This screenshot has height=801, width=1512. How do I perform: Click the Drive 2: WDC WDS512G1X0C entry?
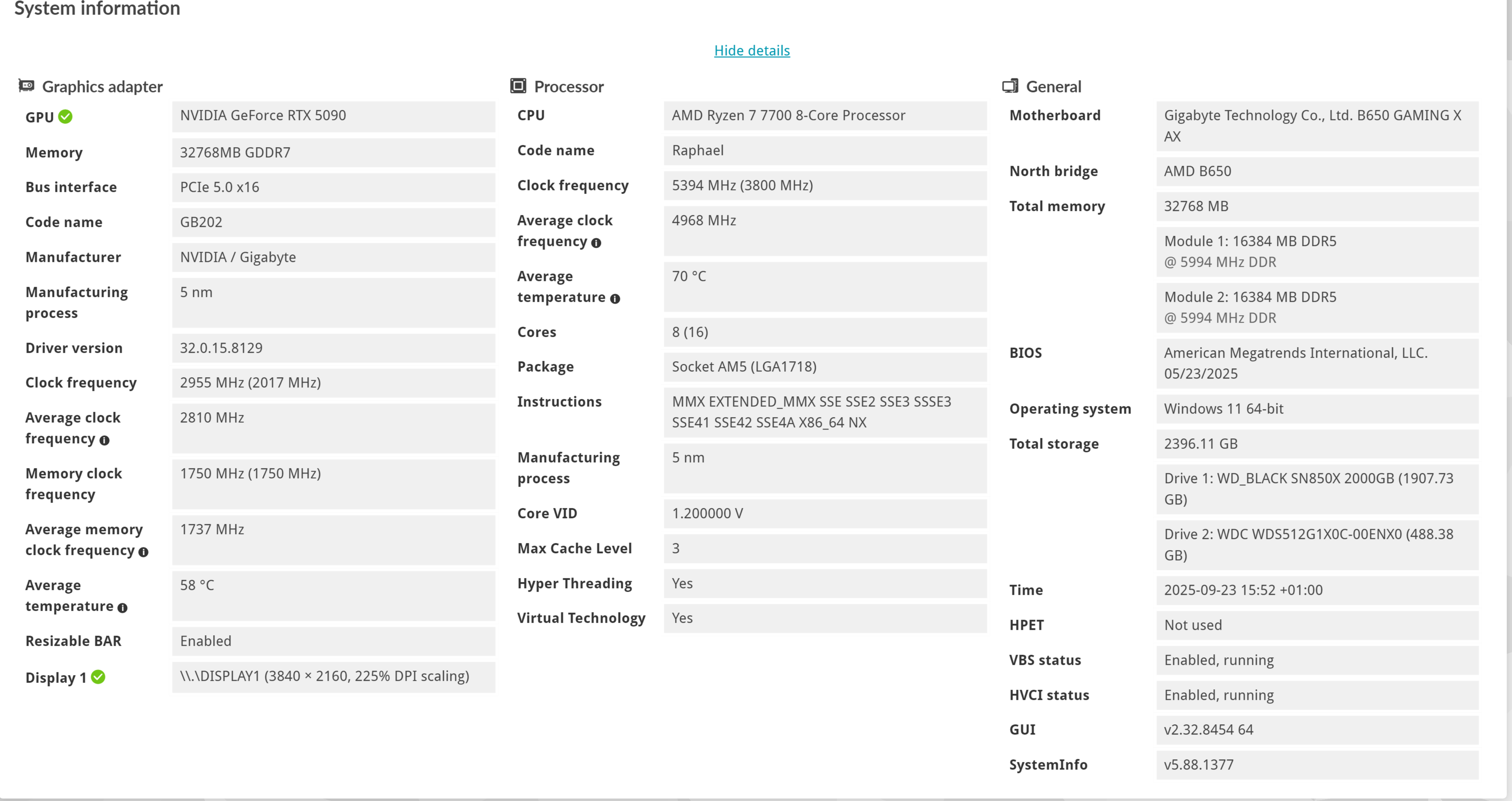(x=1317, y=544)
